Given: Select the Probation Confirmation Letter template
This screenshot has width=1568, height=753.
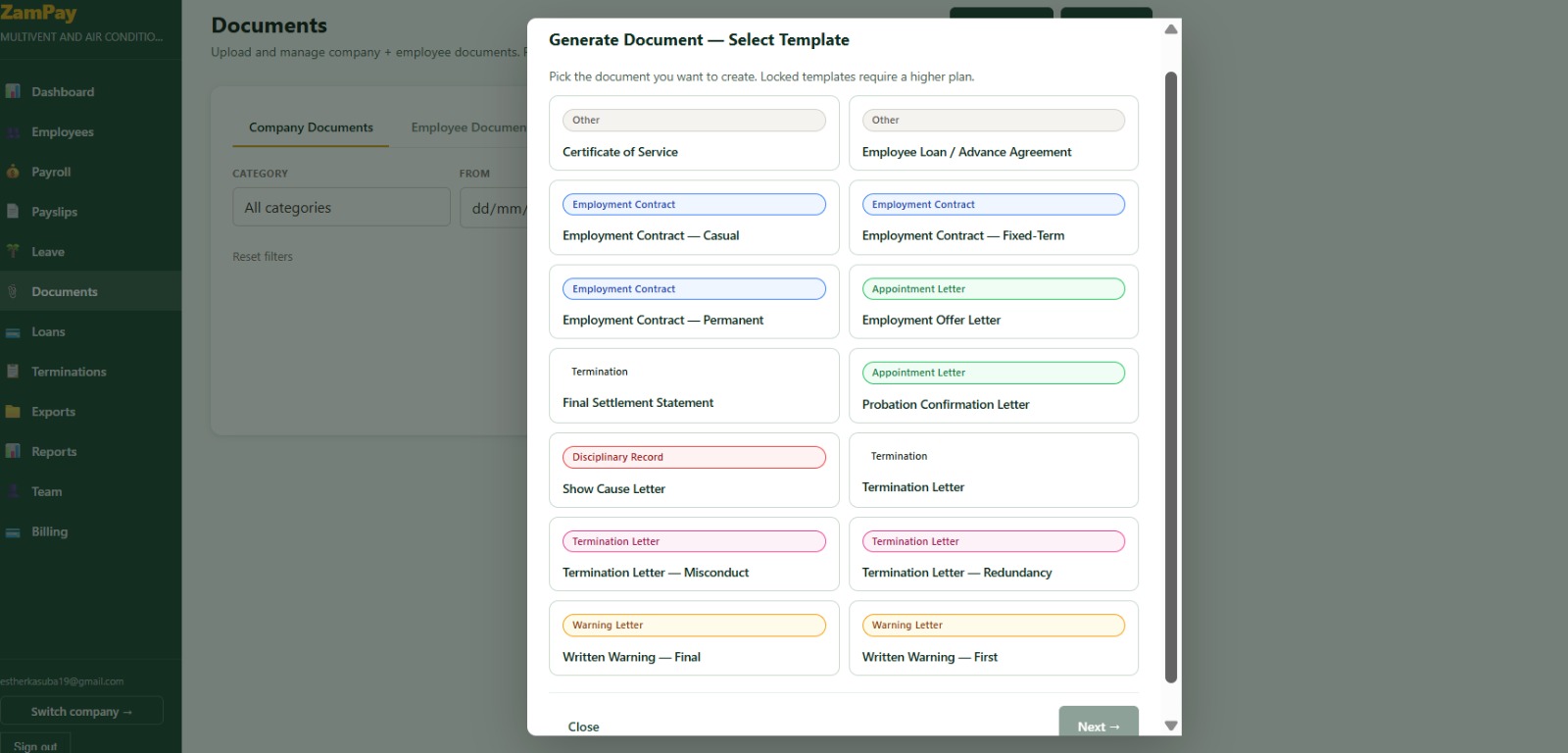Looking at the screenshot, I should point(993,385).
